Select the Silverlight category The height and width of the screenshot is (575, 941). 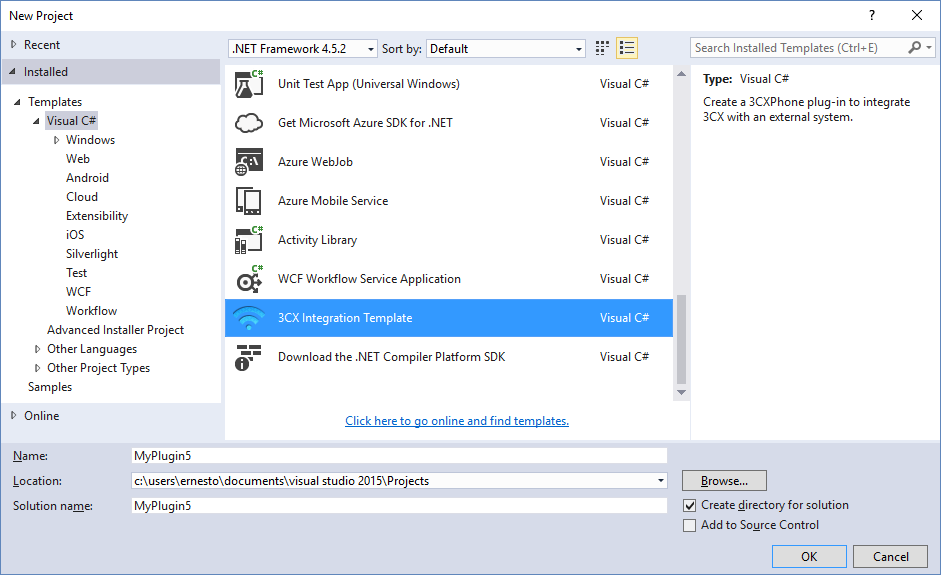click(x=92, y=254)
